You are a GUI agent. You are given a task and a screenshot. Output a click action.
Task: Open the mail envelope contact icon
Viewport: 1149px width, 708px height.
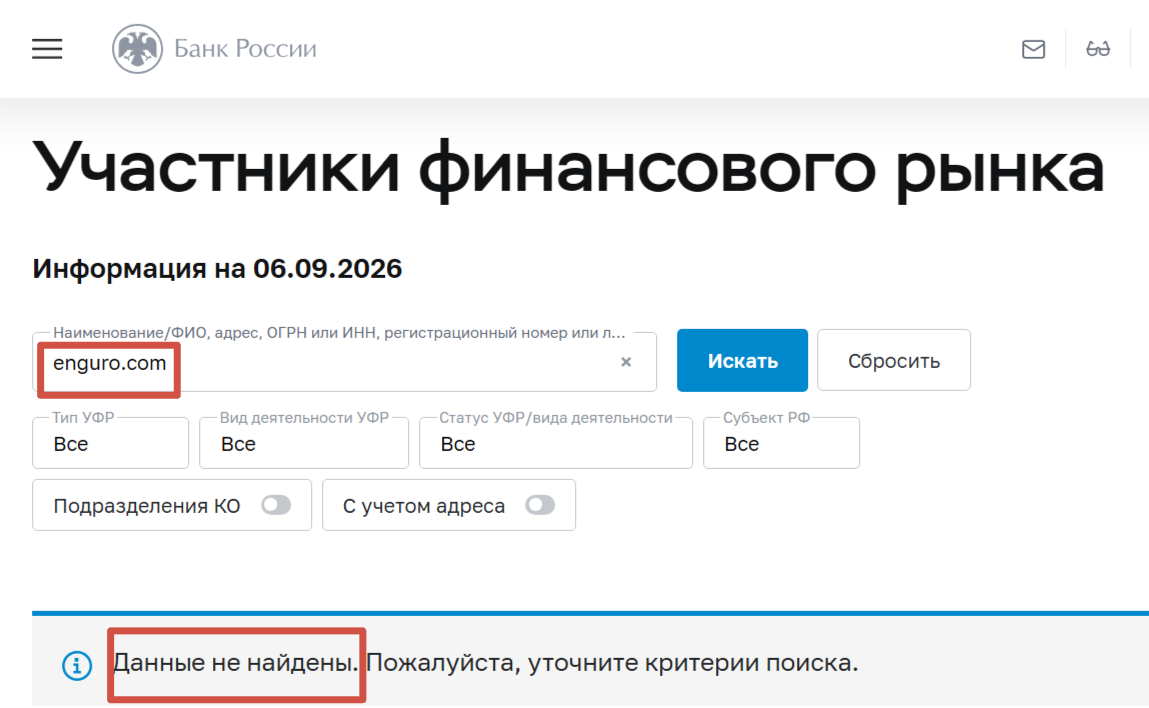(1033, 49)
